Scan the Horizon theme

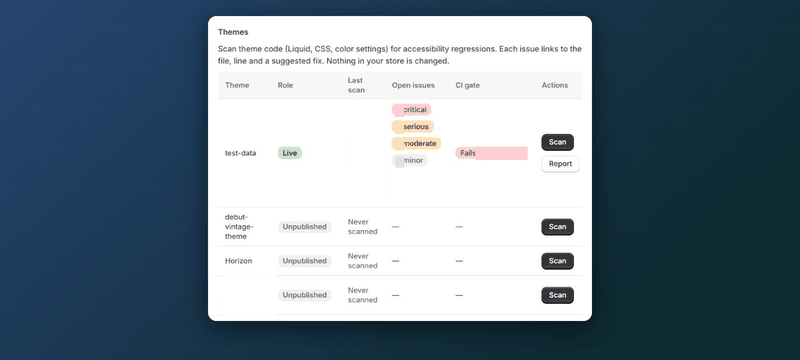557,261
